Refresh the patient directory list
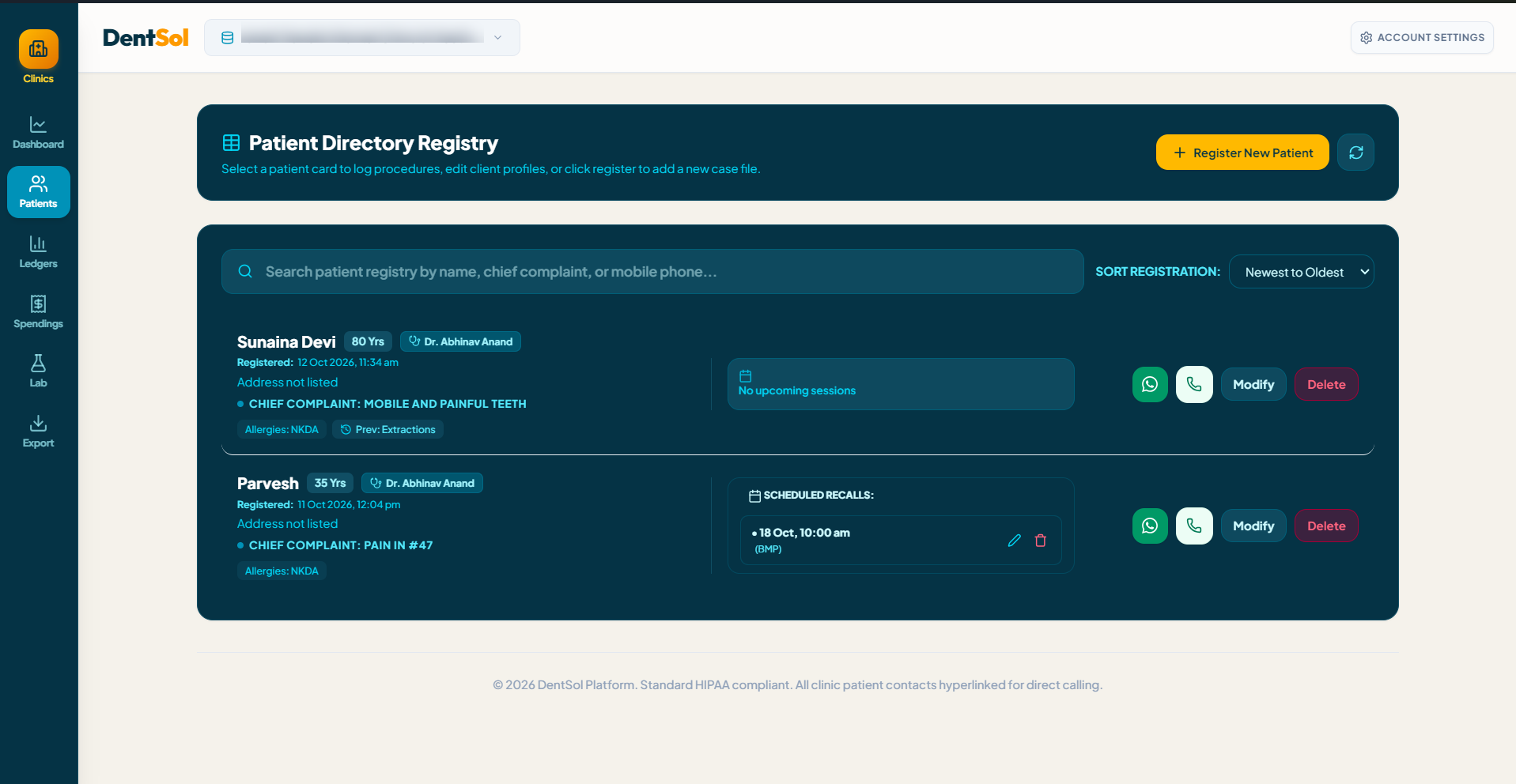The image size is (1516, 784). point(1355,153)
